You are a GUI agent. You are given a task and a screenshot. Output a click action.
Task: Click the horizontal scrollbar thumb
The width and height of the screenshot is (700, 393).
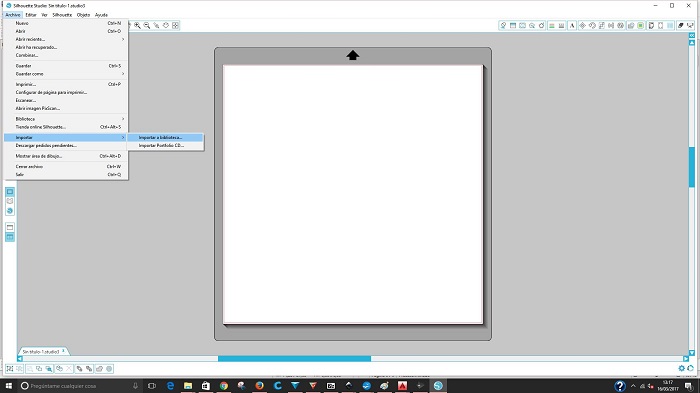coord(294,359)
